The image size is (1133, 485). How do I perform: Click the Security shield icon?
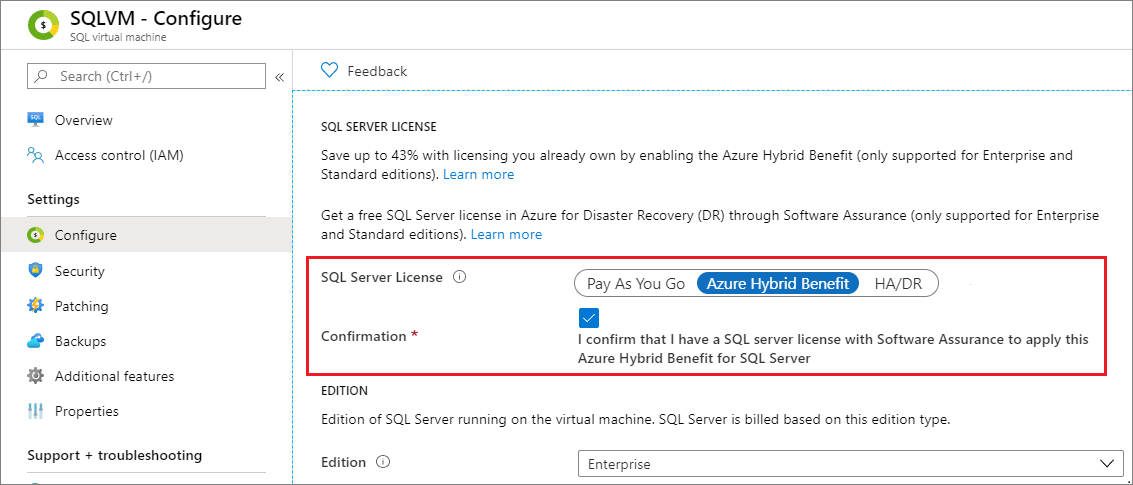tap(36, 271)
